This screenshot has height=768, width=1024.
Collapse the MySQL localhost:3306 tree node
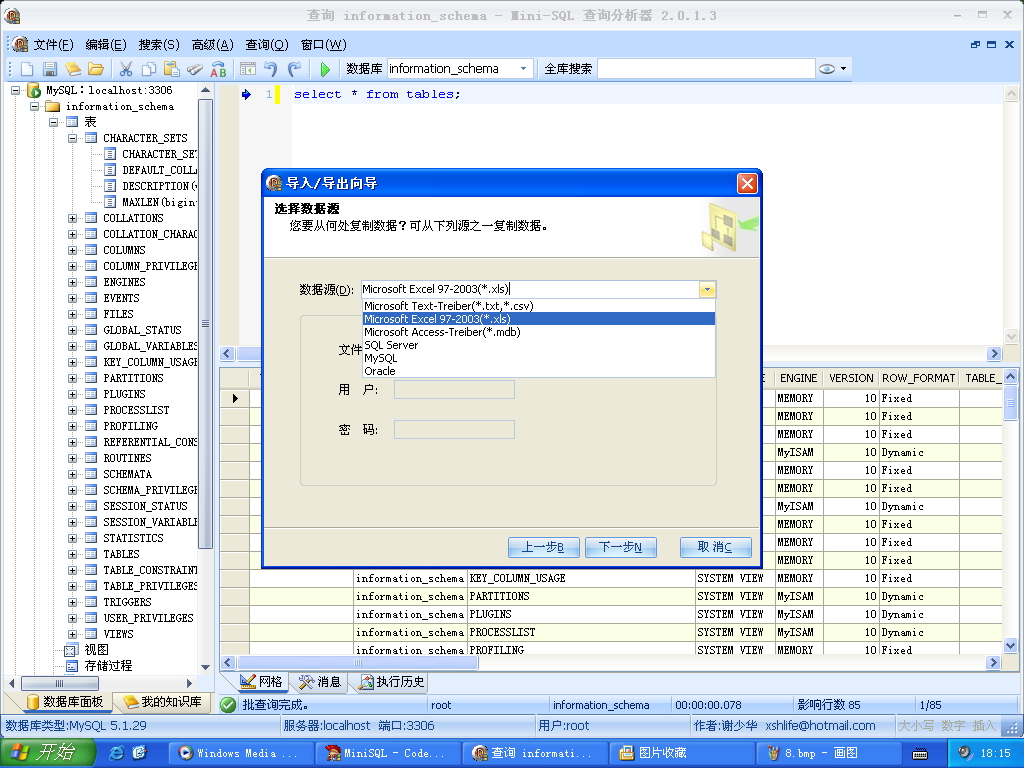(15, 90)
